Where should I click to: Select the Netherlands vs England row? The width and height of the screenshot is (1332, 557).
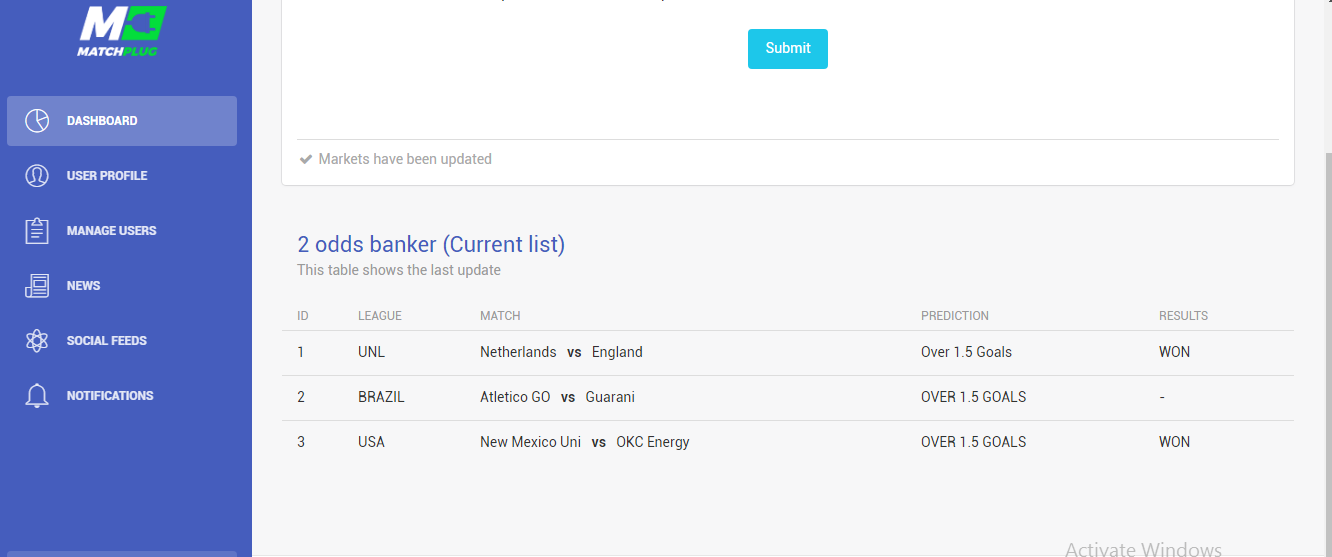click(x=788, y=353)
